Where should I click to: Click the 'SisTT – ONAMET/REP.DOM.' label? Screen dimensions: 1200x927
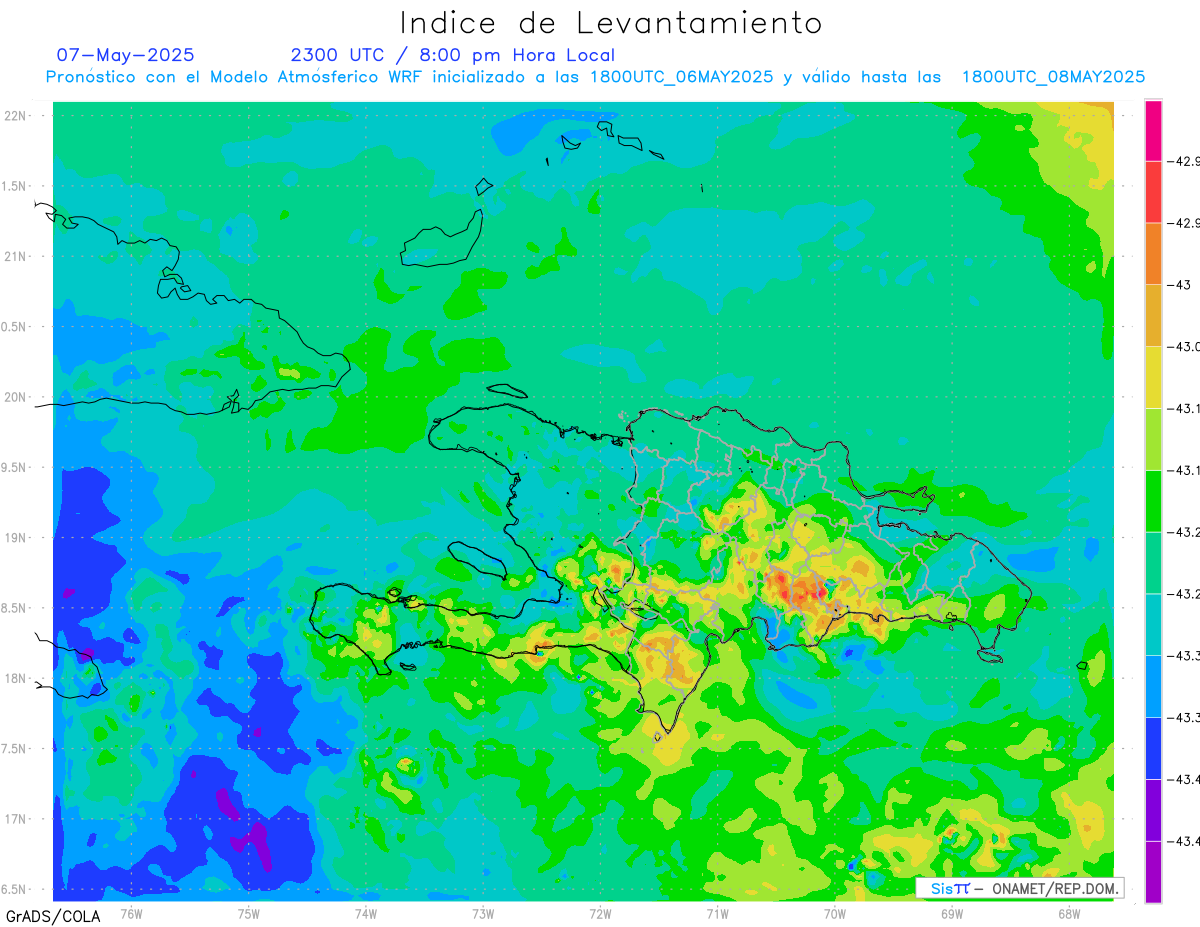click(x=1020, y=888)
